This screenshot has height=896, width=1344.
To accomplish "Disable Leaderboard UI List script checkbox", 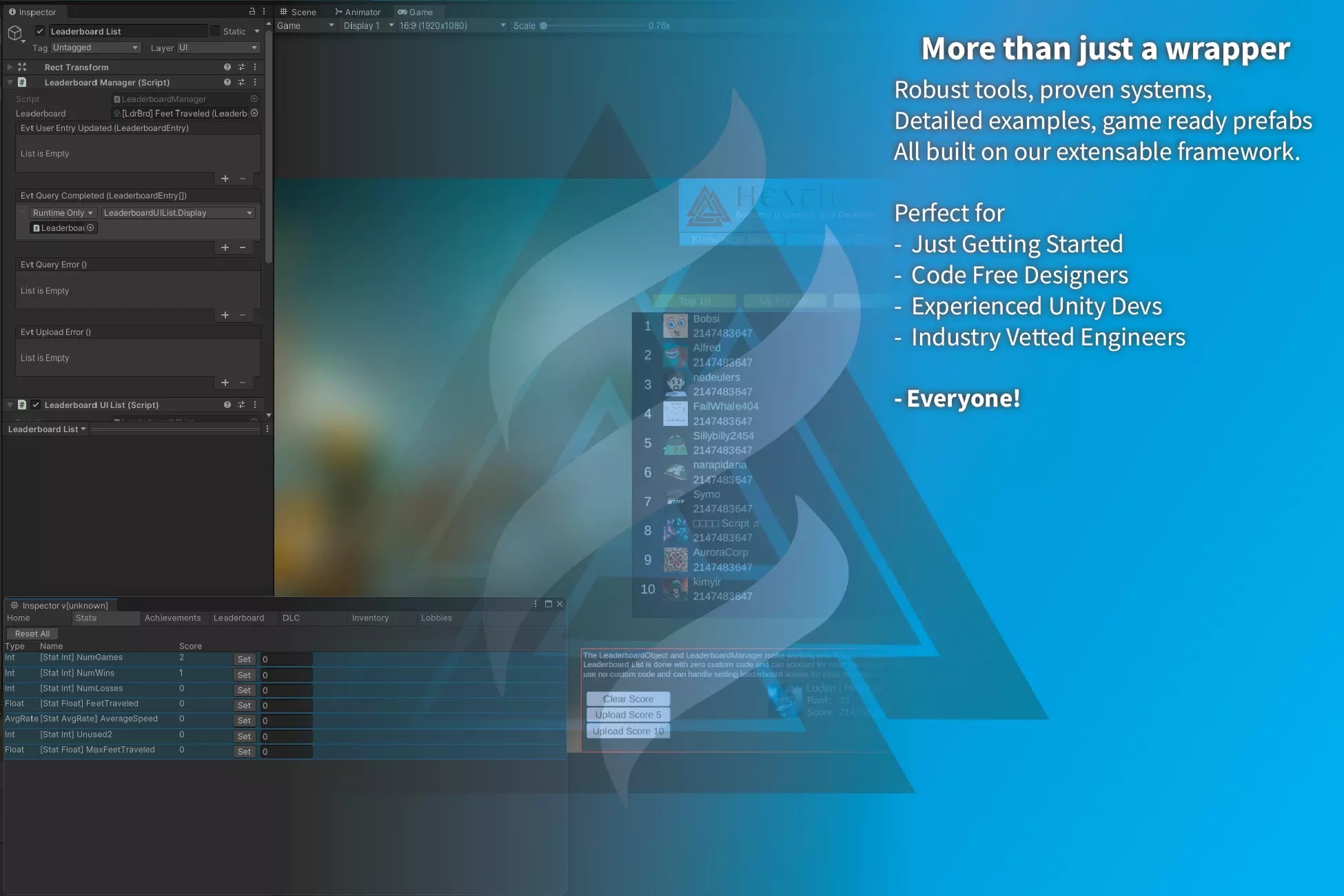I will (36, 405).
